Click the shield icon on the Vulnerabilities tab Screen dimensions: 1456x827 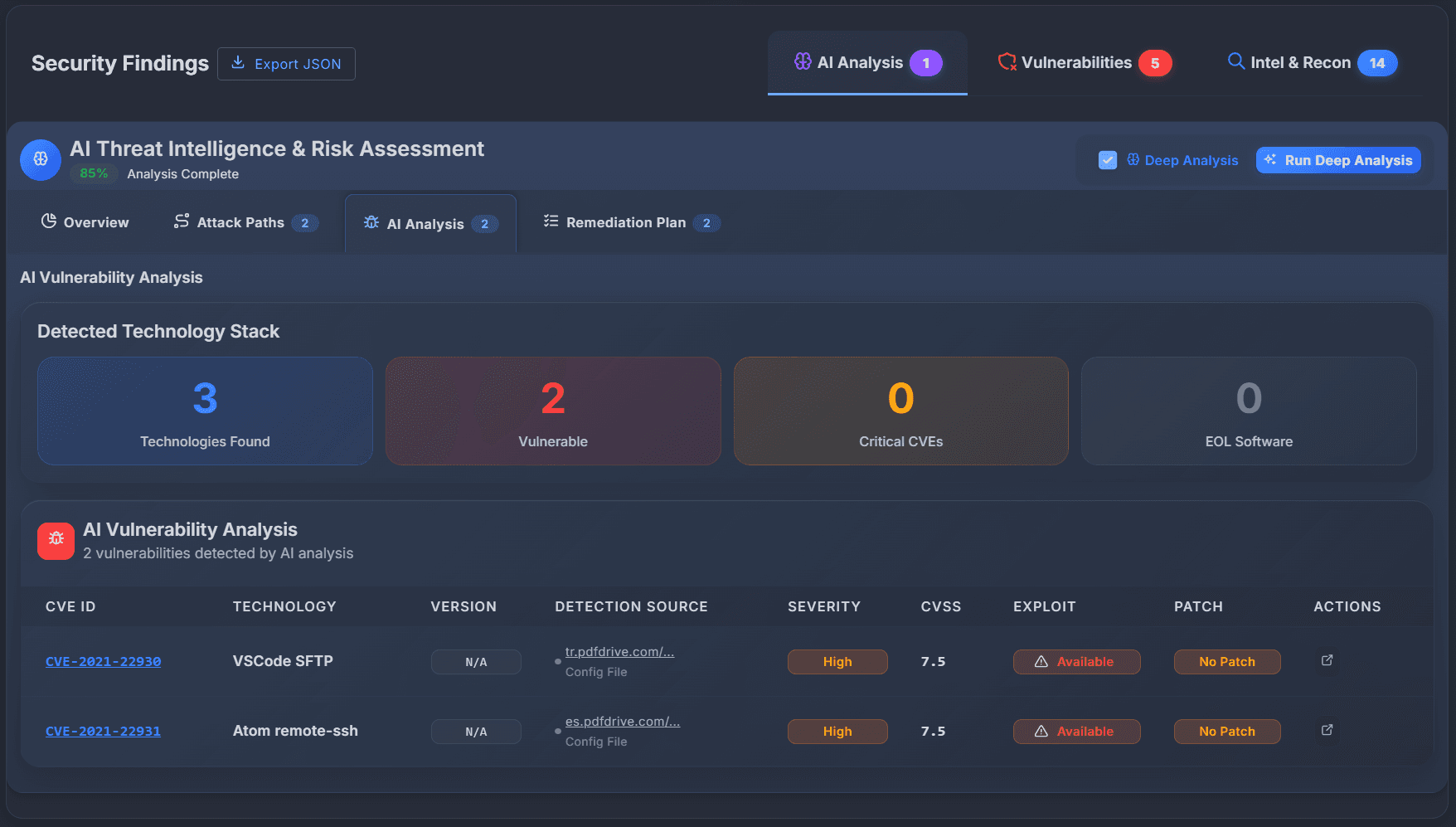1007,61
